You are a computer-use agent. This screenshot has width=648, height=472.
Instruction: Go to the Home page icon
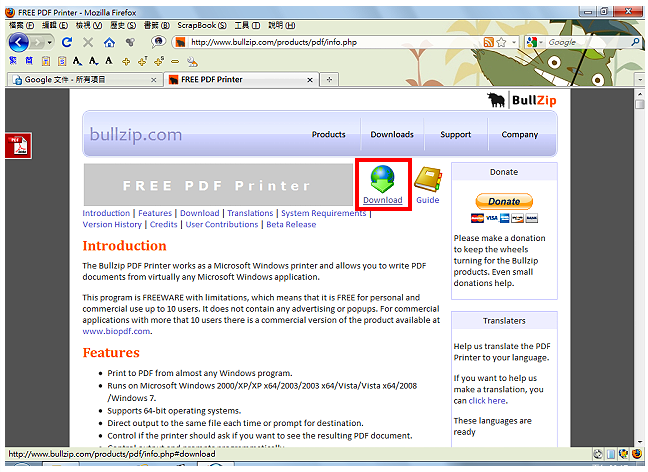[x=109, y=42]
